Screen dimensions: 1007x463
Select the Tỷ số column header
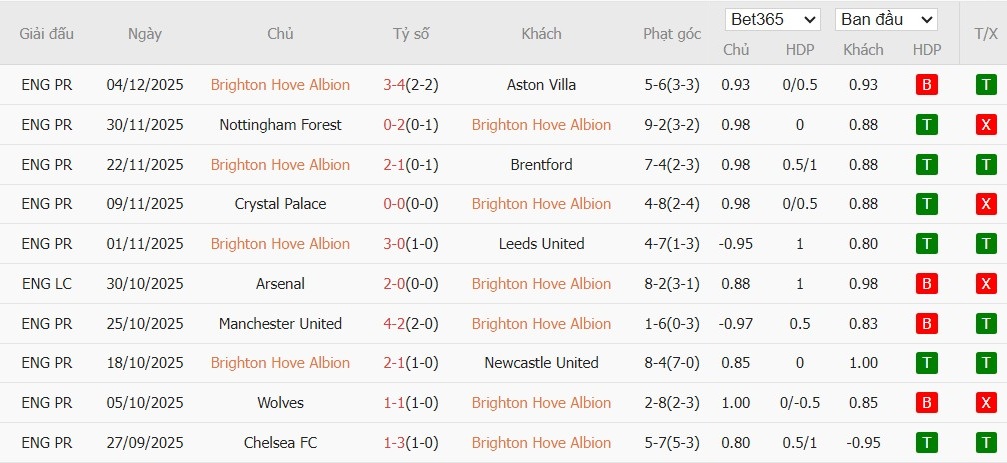tap(410, 33)
